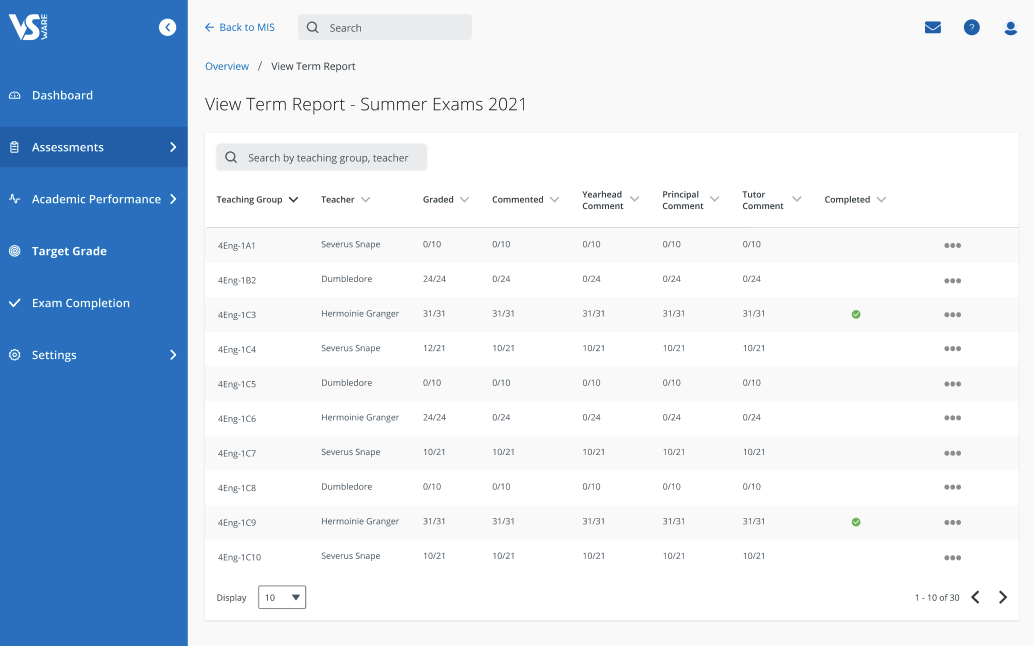Open the Teacher column sort arrow
This screenshot has height=646, width=1034.
pyautogui.click(x=365, y=200)
